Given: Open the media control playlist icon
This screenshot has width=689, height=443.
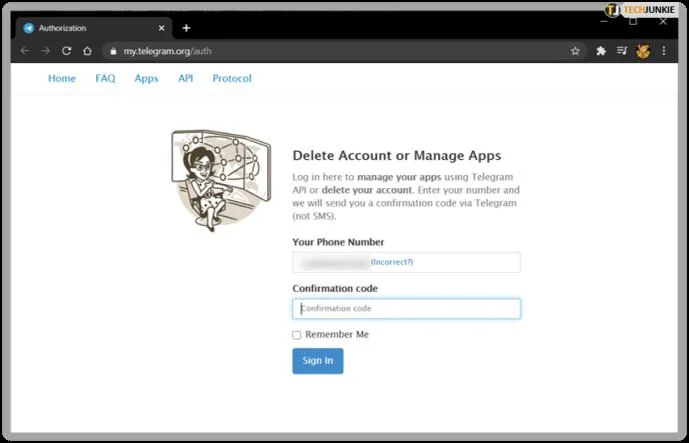Looking at the screenshot, I should click(x=622, y=51).
